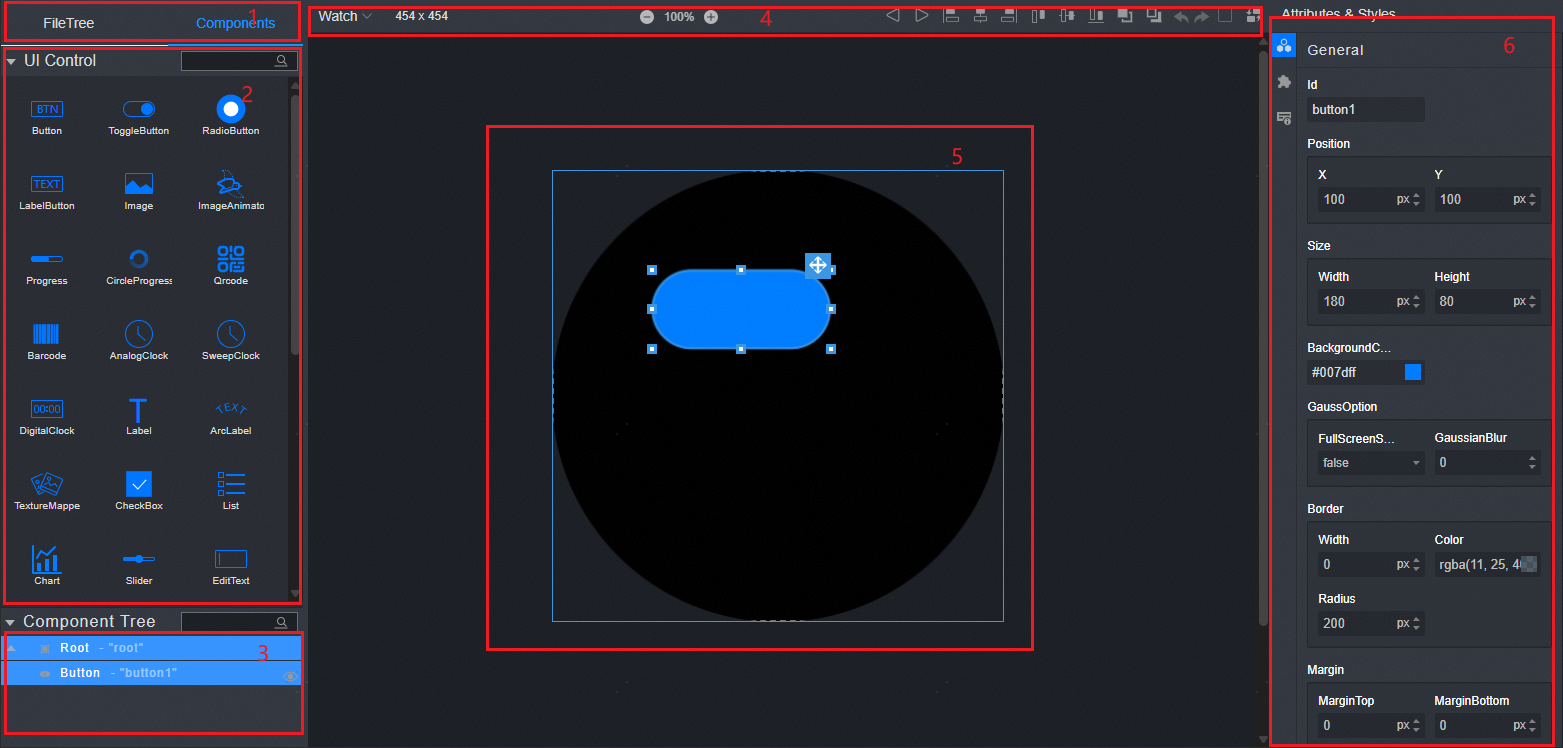Viewport: 1563px width, 748px height.
Task: Toggle visibility of button1 in tree
Action: click(x=290, y=676)
